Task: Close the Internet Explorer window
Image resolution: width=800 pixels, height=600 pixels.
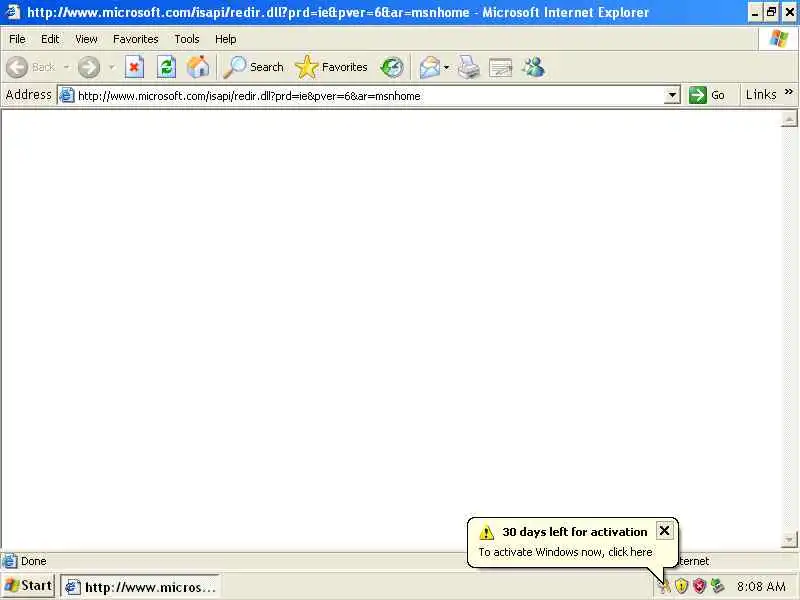Action: 789,12
